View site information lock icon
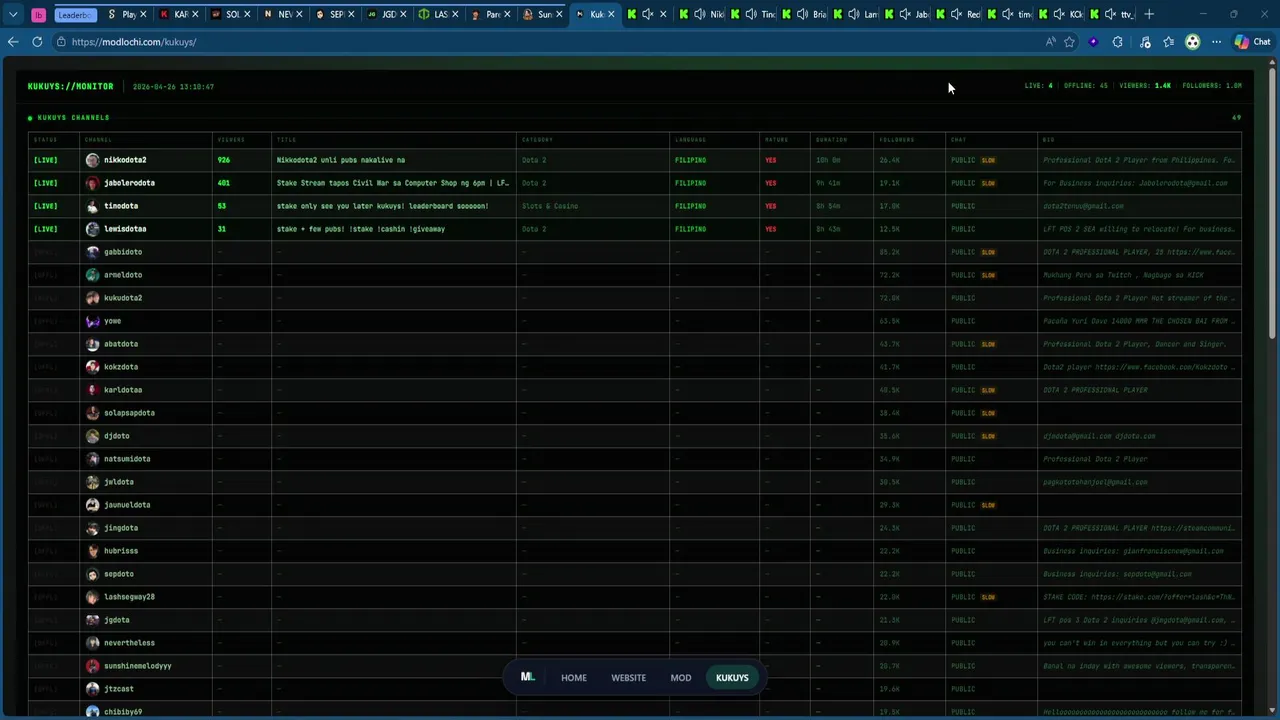Image resolution: width=1280 pixels, height=720 pixels. (61, 42)
